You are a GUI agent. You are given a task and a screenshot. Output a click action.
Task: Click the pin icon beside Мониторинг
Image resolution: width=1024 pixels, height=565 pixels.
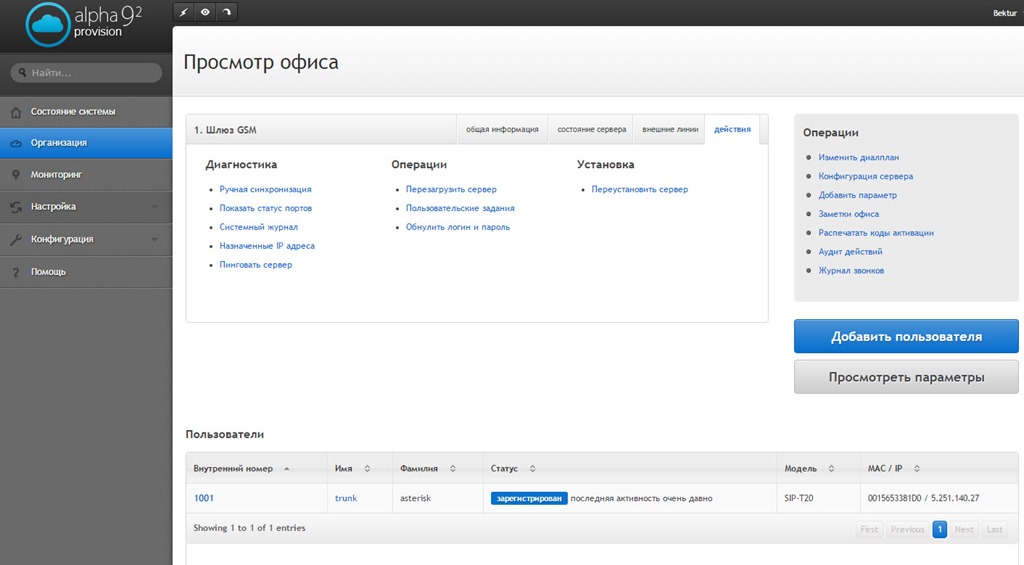coord(16,175)
